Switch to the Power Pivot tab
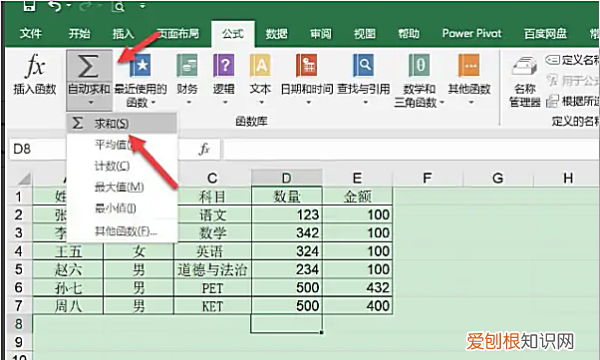This screenshot has width=600, height=360. pos(472,34)
